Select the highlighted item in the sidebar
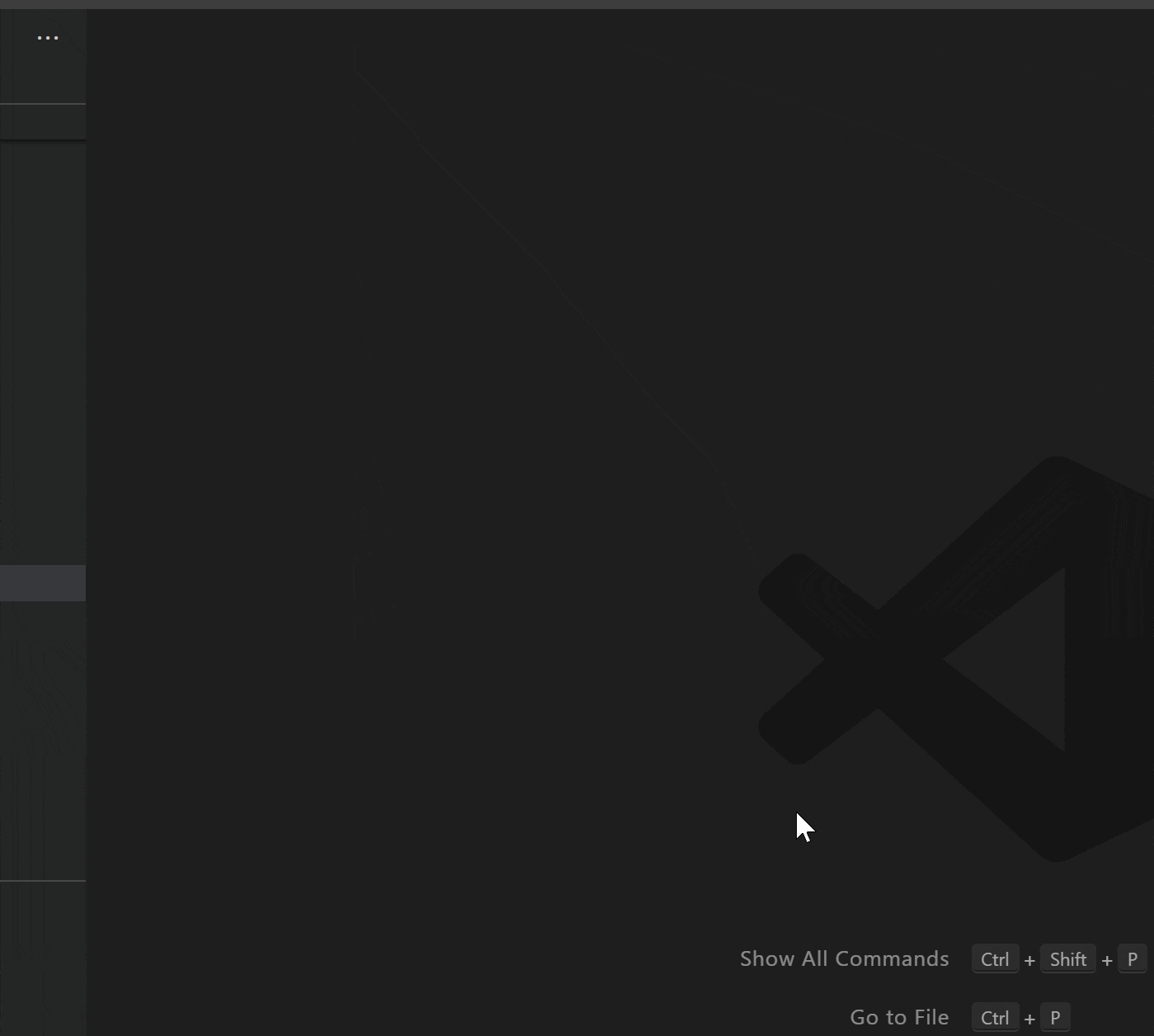This screenshot has height=1036, width=1154. (43, 583)
